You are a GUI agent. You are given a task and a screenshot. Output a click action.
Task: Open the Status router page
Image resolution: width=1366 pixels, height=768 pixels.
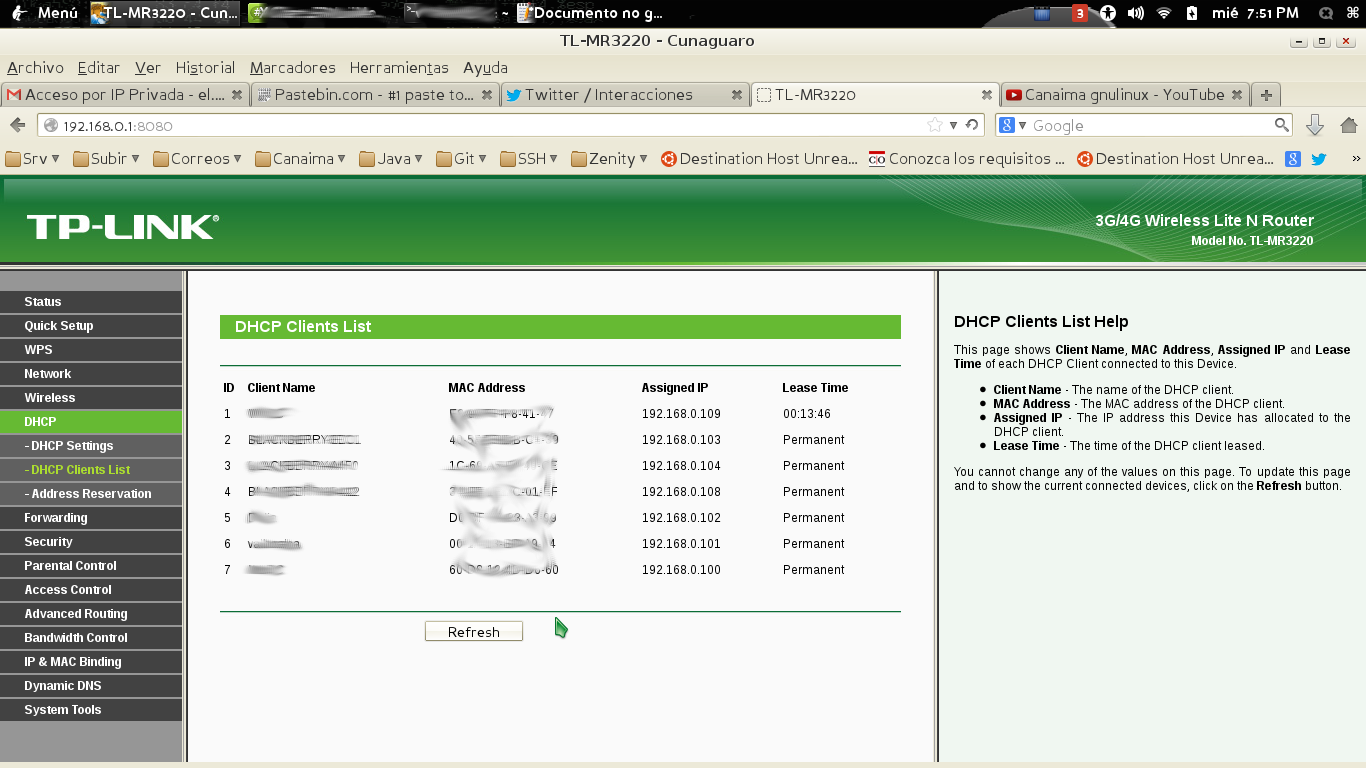(91, 302)
